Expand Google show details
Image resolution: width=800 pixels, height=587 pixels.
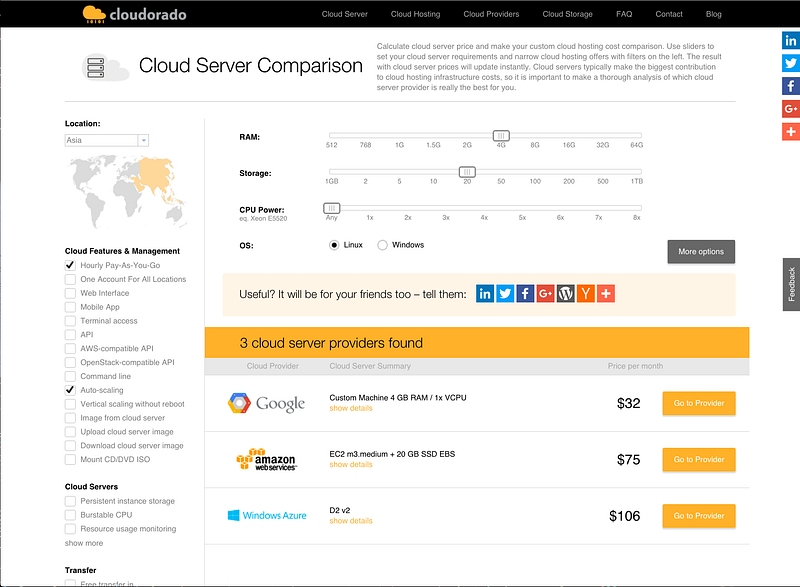351,408
